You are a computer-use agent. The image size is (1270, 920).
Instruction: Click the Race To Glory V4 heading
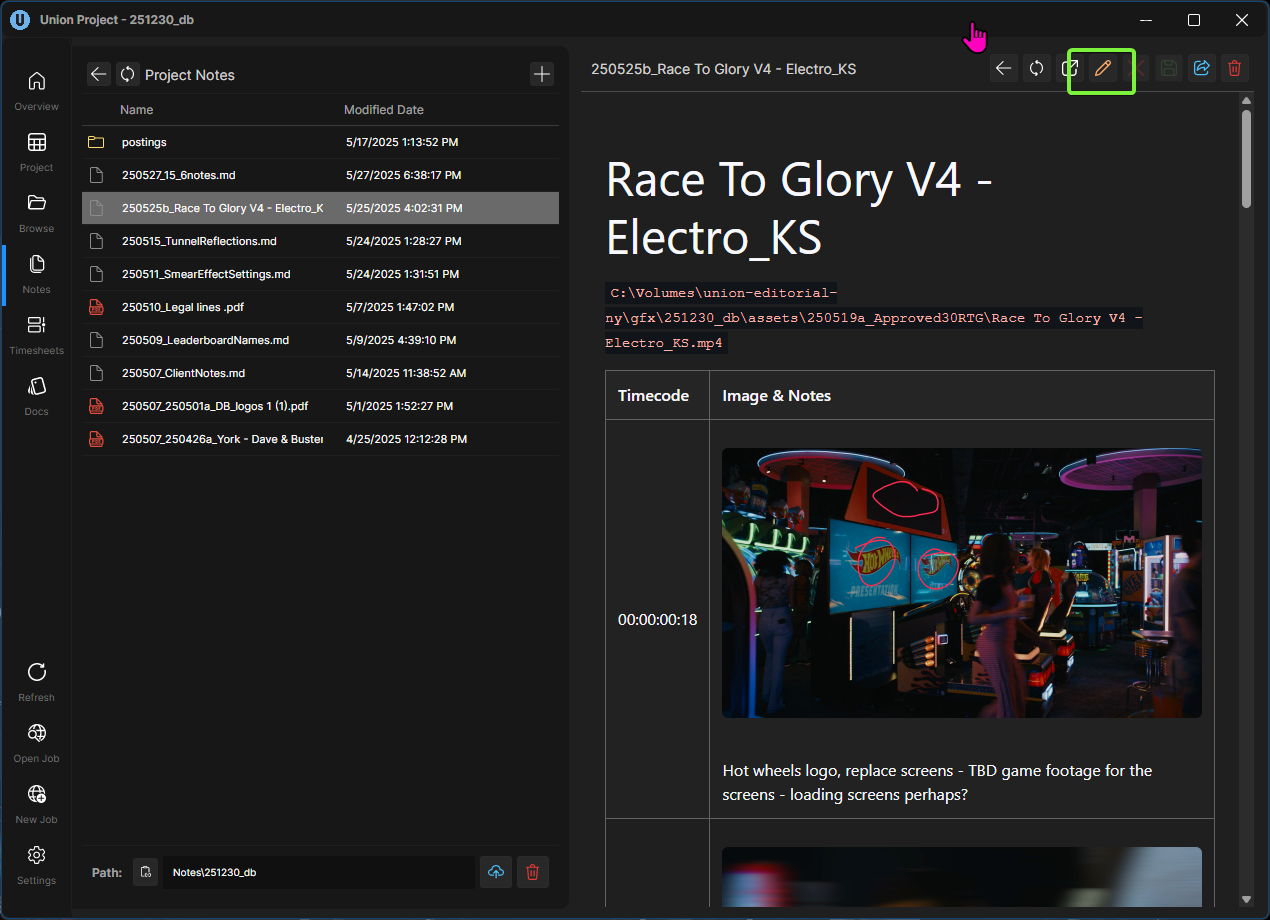(x=799, y=208)
